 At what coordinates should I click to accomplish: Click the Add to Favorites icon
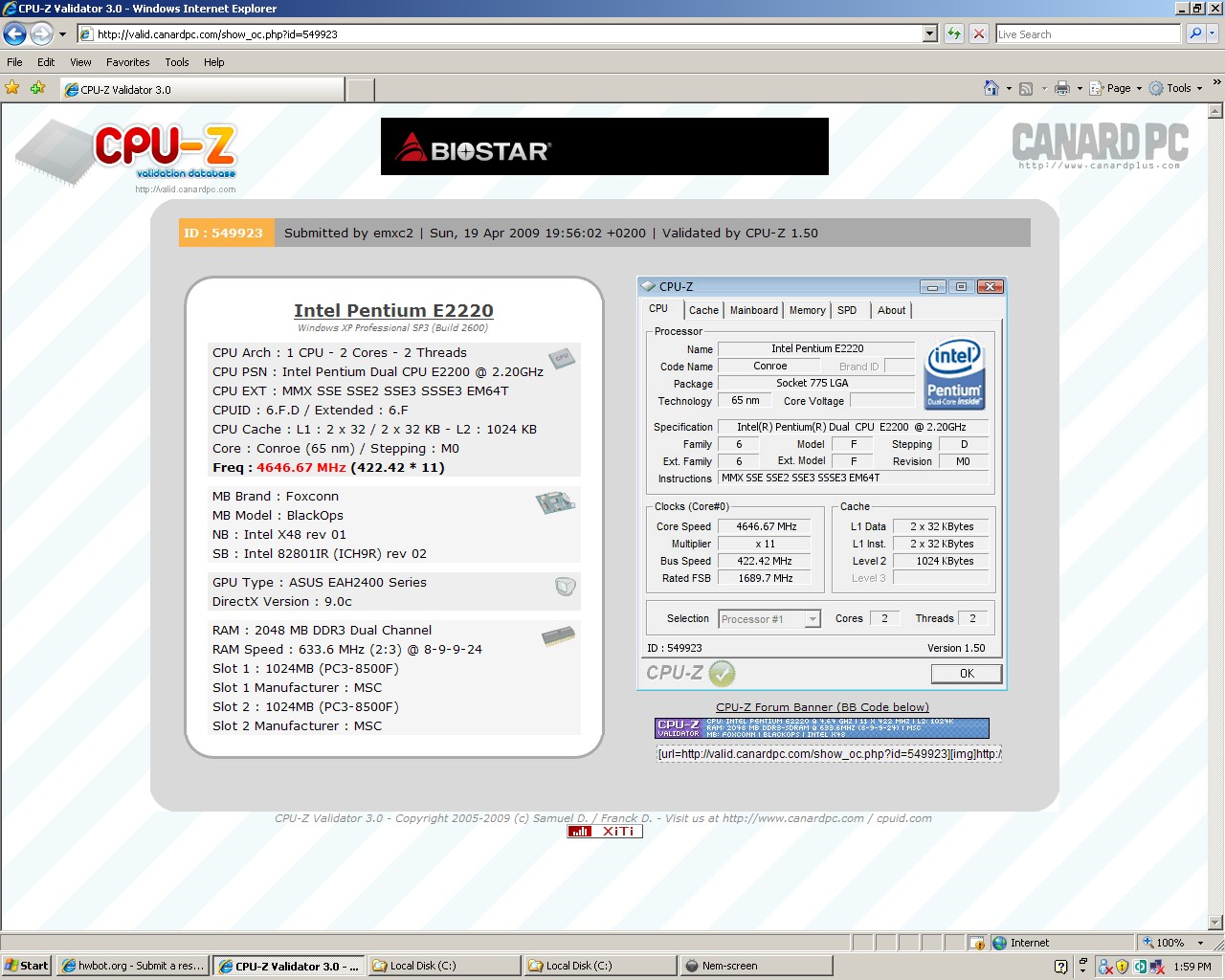click(38, 88)
